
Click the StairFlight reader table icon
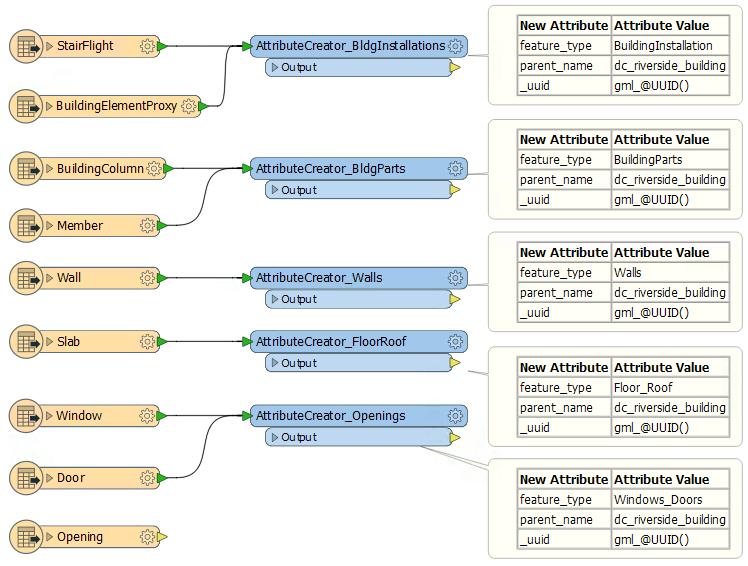point(27,46)
